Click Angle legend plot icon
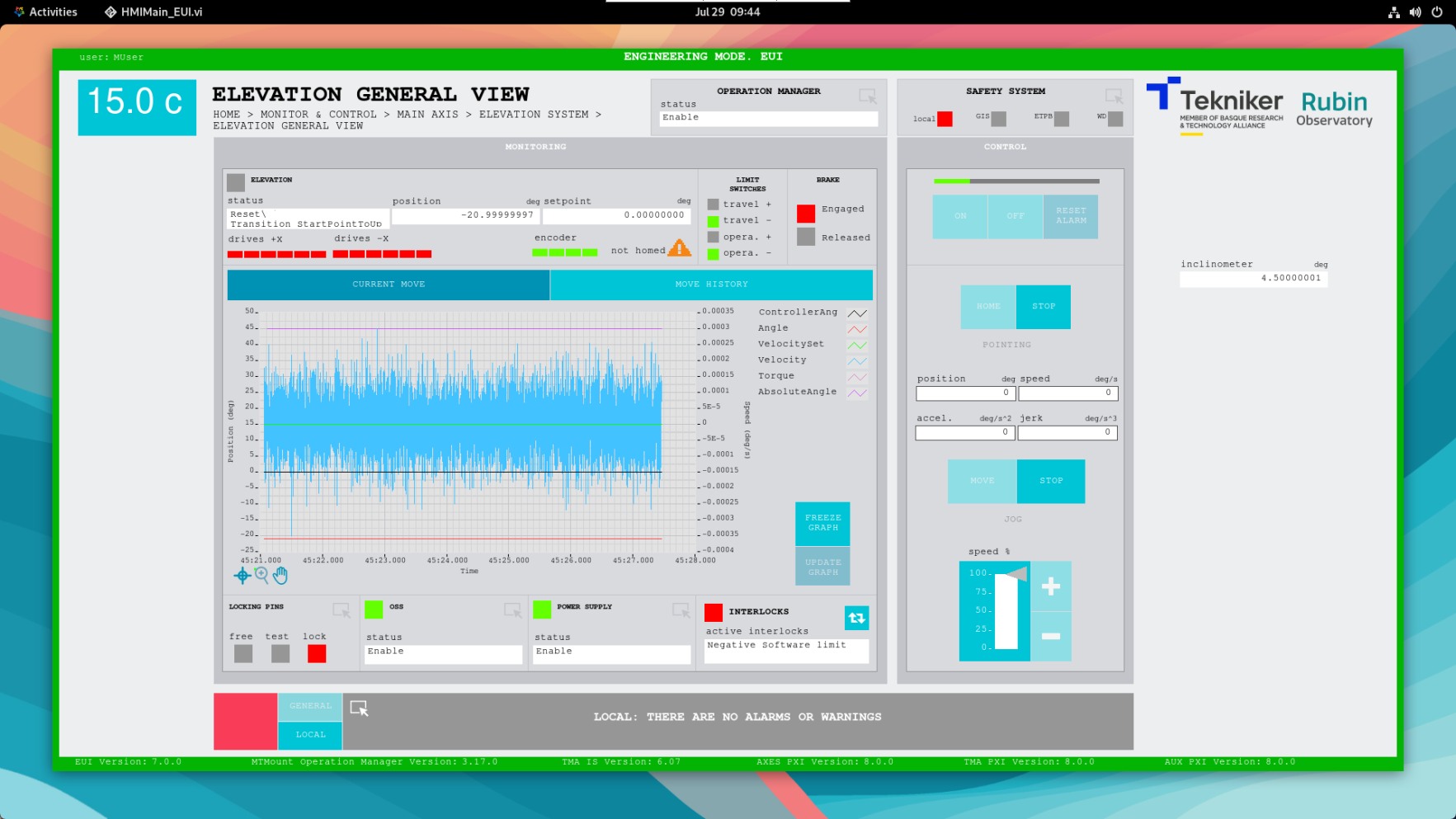Image resolution: width=1456 pixels, height=819 pixels. click(x=857, y=329)
